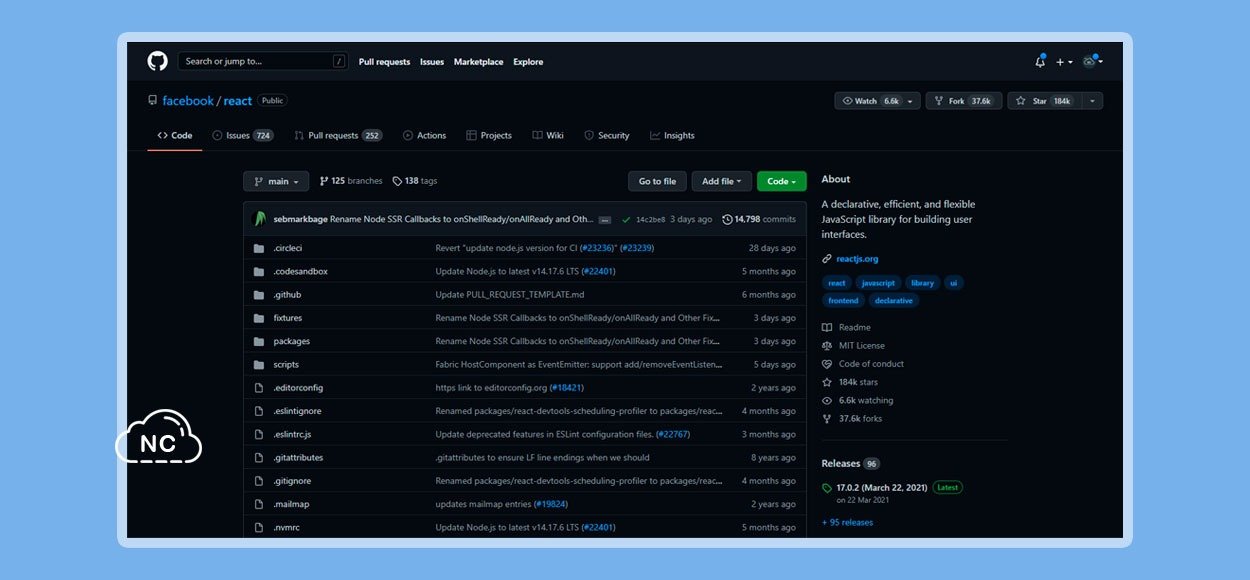The image size is (1250, 580).
Task: Select the declarative topic tag
Action: pyautogui.click(x=893, y=301)
